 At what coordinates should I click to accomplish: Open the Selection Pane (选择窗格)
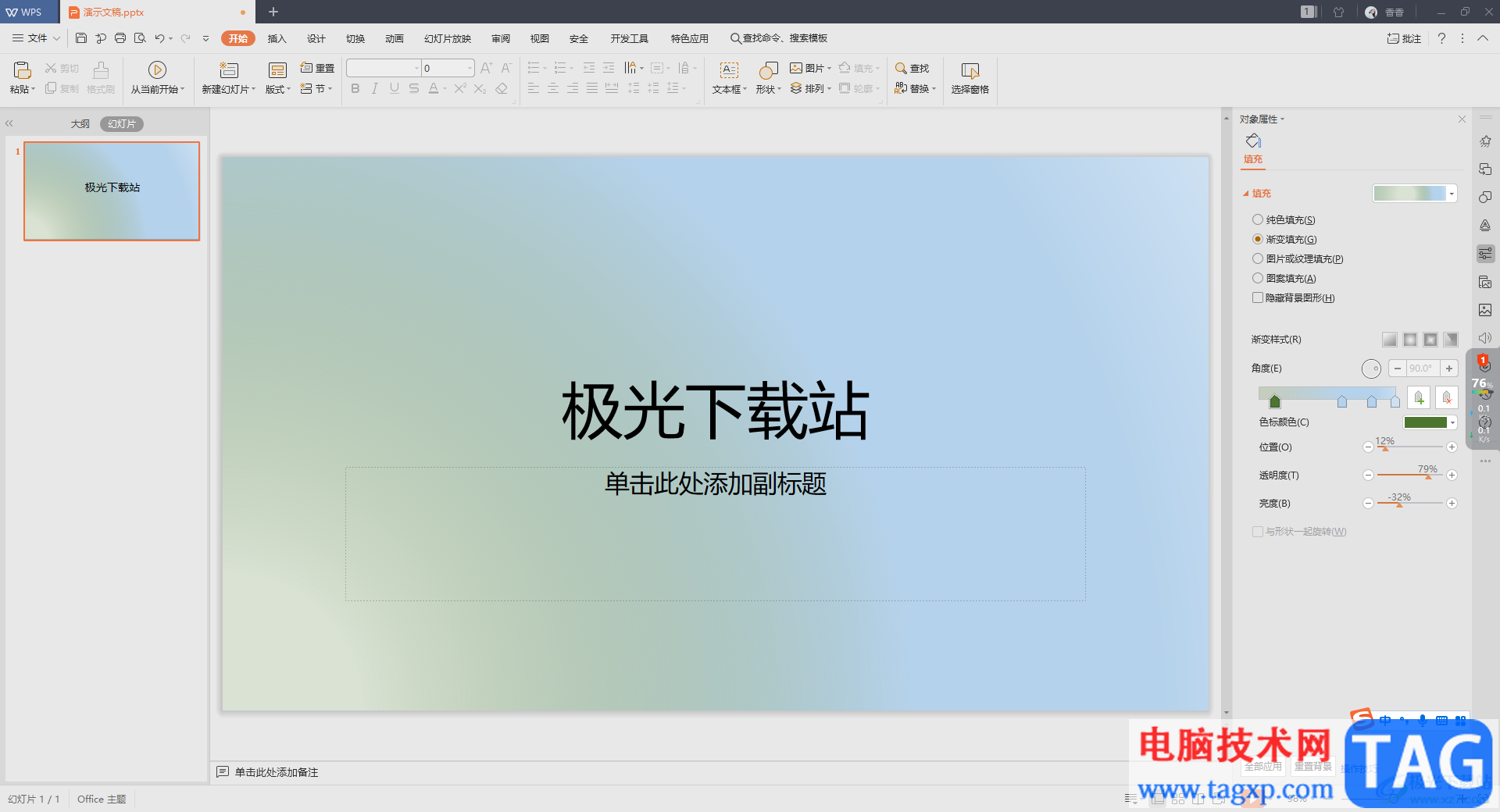coord(970,77)
